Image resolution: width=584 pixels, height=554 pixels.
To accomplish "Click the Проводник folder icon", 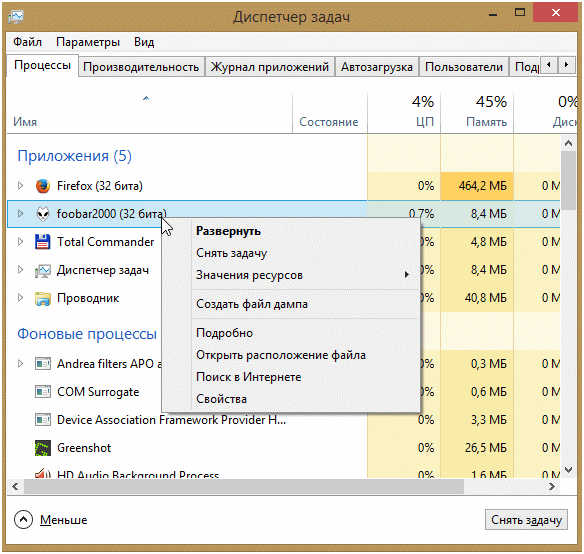I will coord(43,298).
